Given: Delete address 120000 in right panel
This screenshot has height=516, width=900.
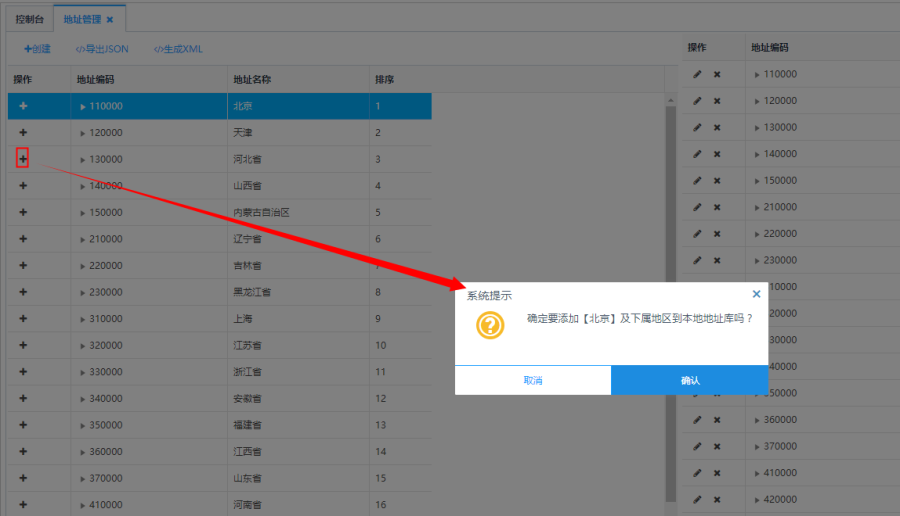Looking at the screenshot, I should [717, 101].
